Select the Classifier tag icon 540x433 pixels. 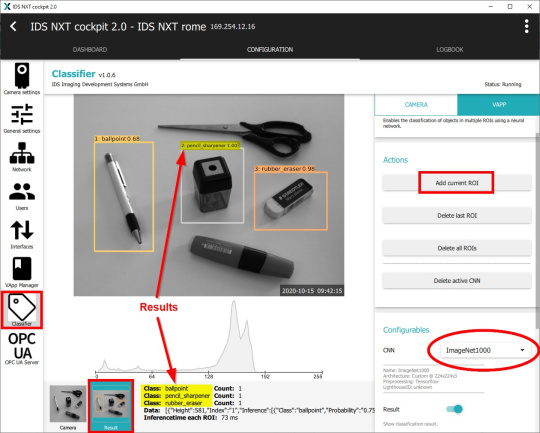(22, 310)
